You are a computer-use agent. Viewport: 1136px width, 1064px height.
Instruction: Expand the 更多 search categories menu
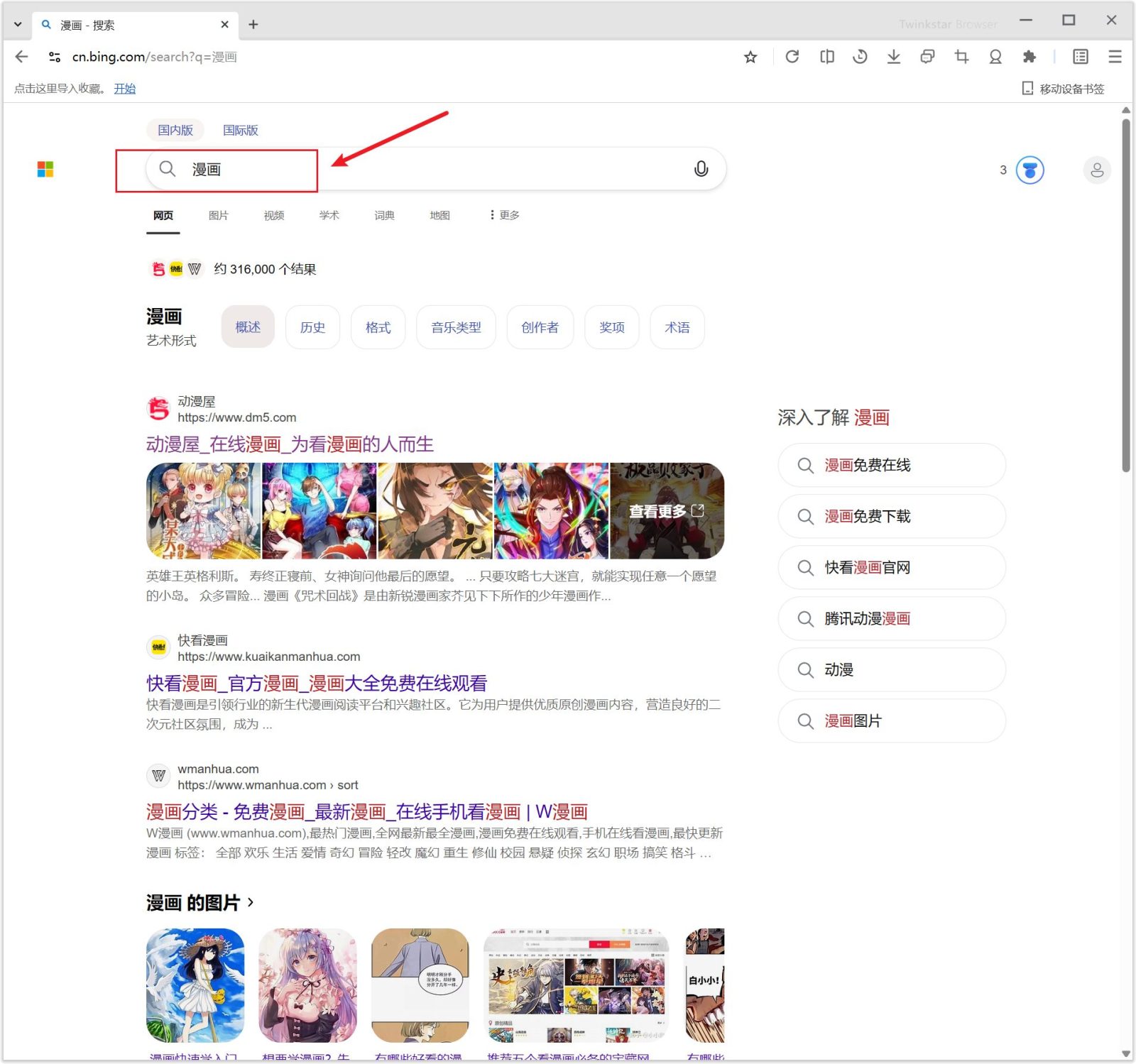[x=505, y=215]
